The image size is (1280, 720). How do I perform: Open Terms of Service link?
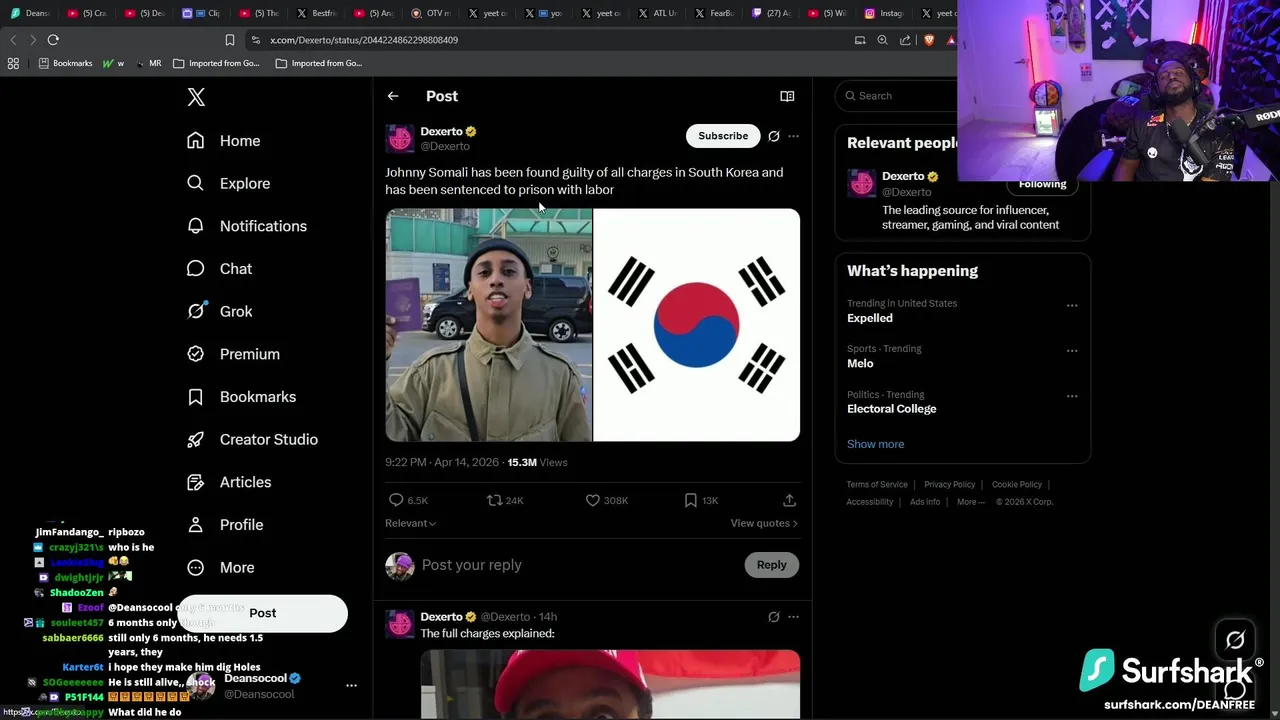tap(877, 485)
